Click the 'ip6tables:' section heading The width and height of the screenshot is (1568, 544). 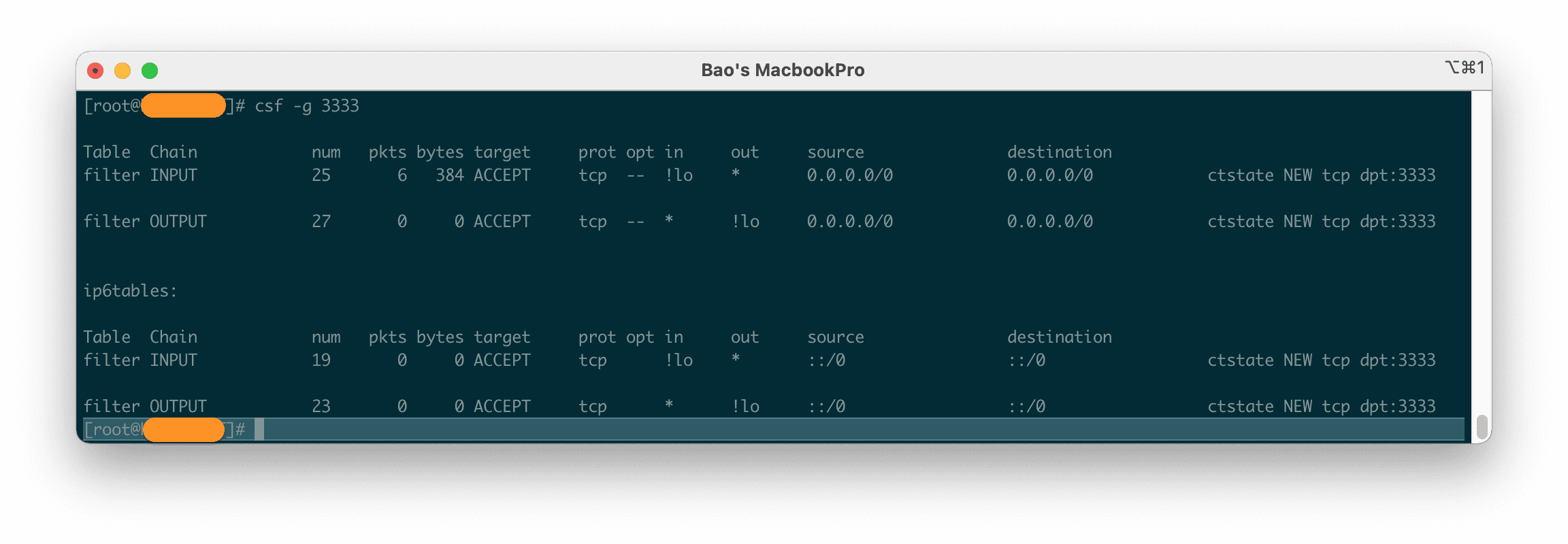(130, 291)
